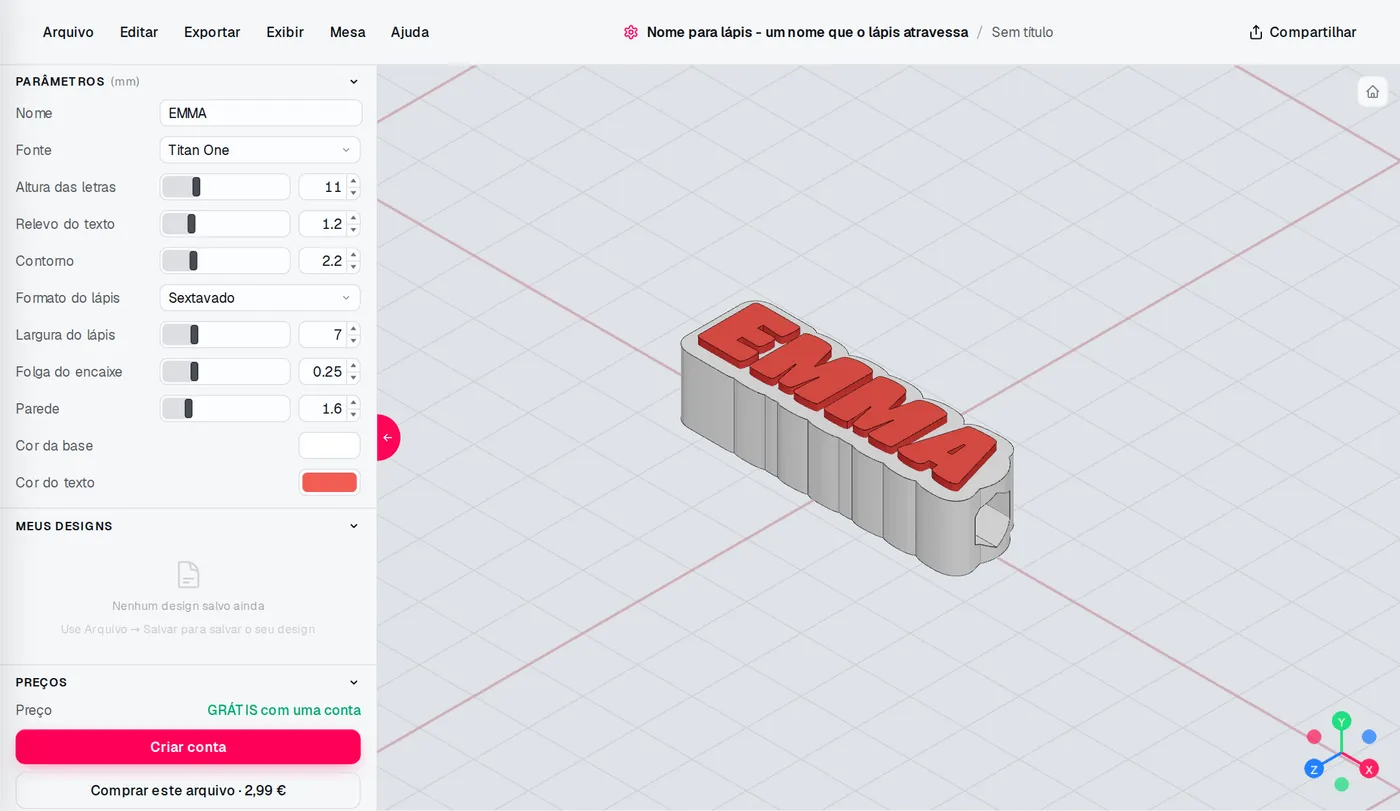Click the home view reset icon
1400x811 pixels.
click(1372, 92)
